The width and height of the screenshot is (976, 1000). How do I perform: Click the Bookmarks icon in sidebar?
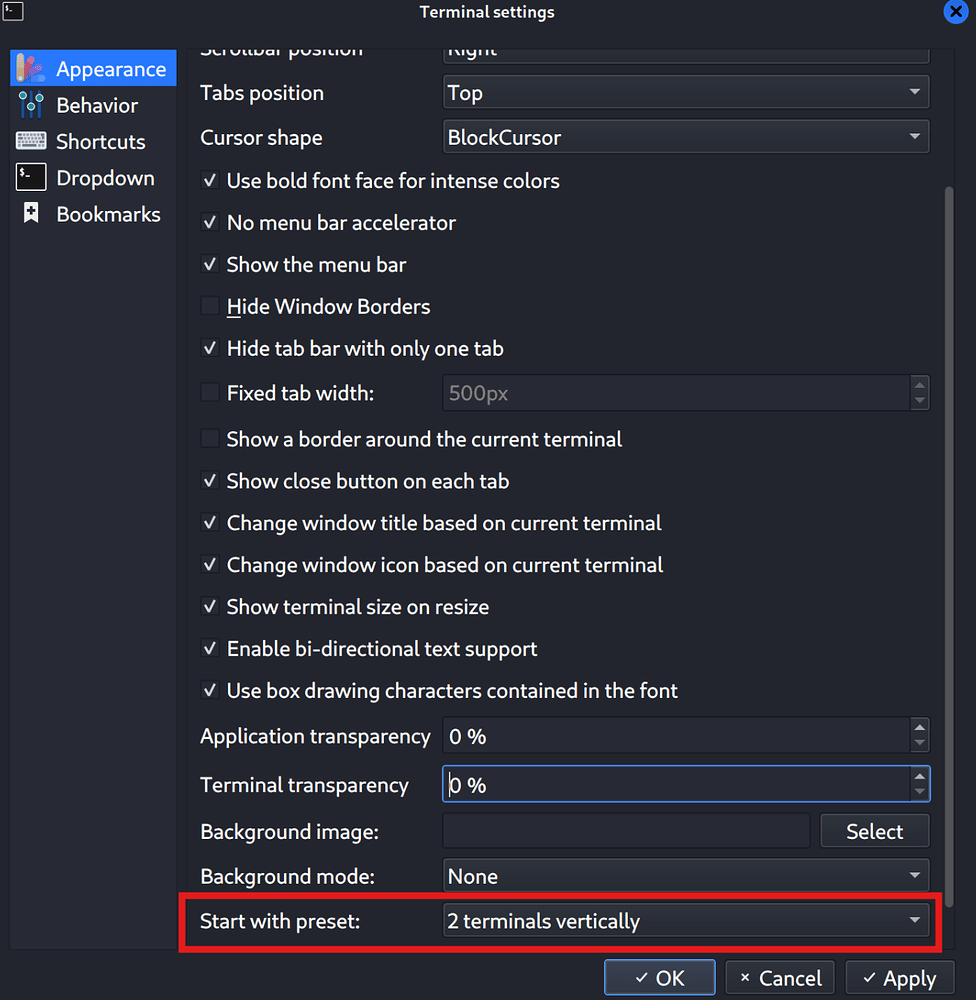(31, 213)
